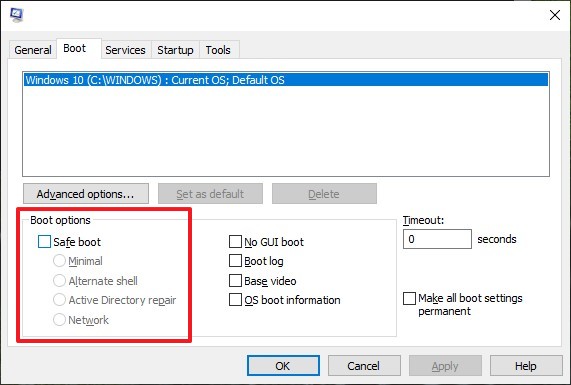
Task: Close the System Configuration window
Action: 555,15
